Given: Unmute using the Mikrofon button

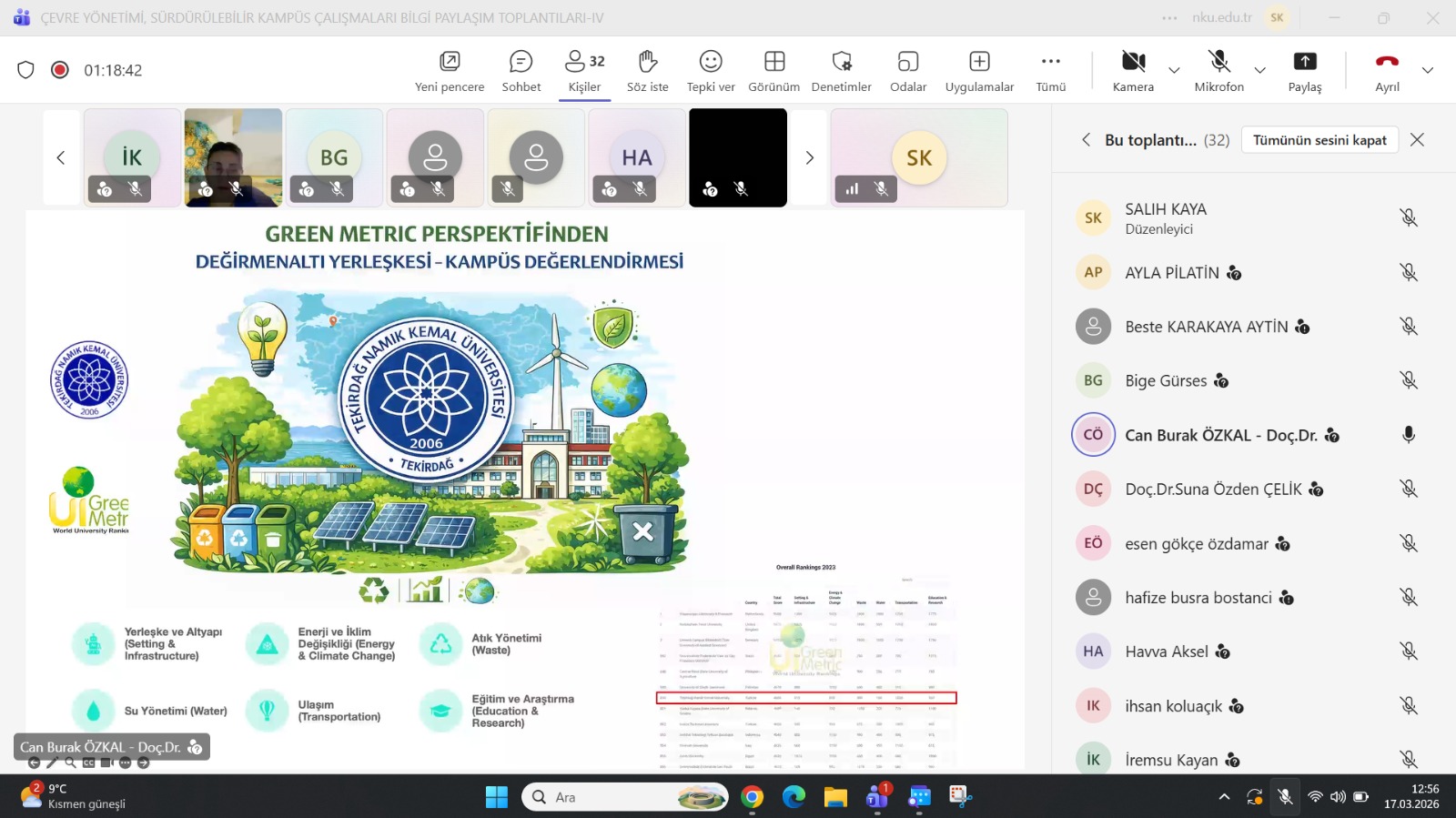Looking at the screenshot, I should coord(1218,71).
